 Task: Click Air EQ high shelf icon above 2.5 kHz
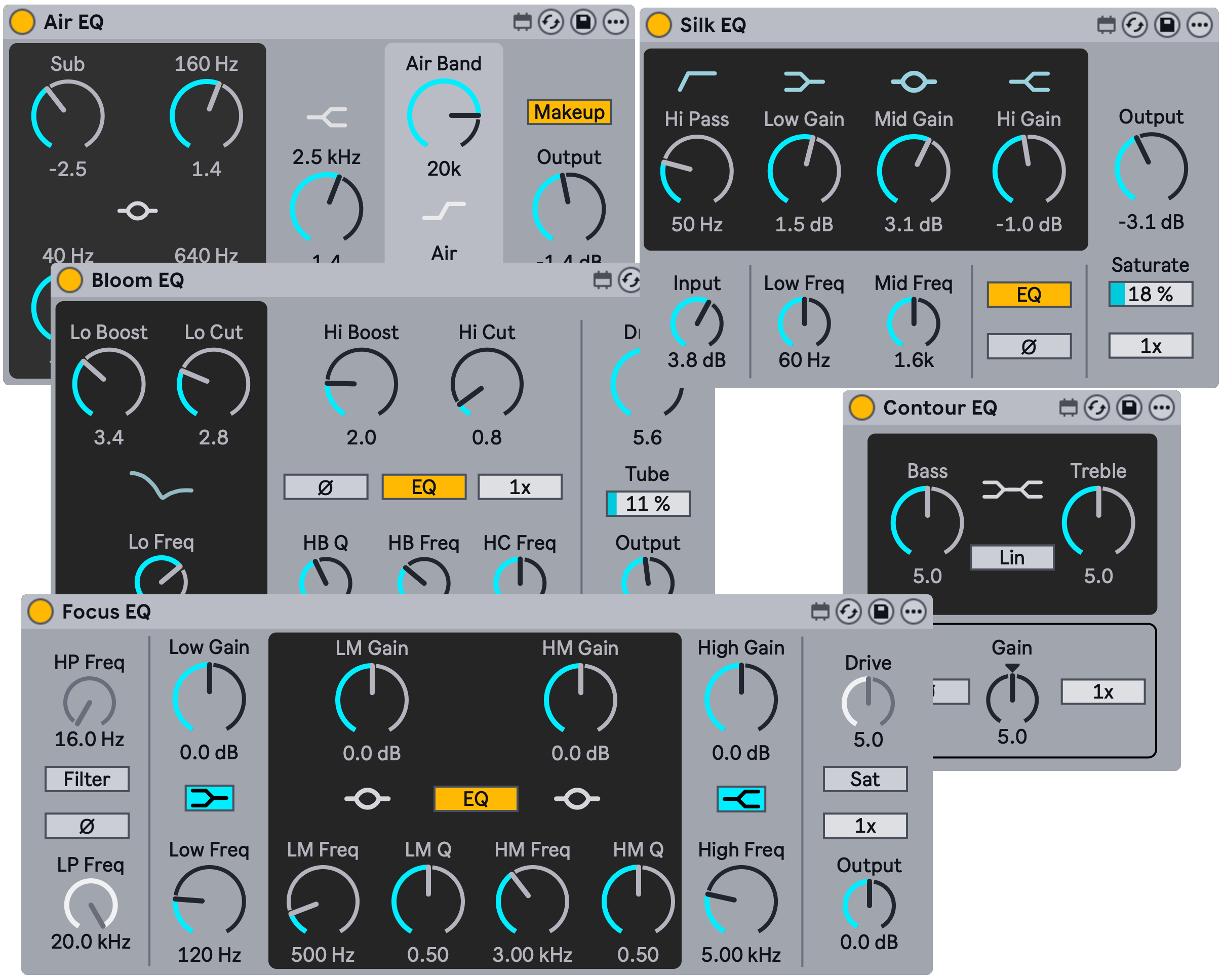click(x=327, y=117)
